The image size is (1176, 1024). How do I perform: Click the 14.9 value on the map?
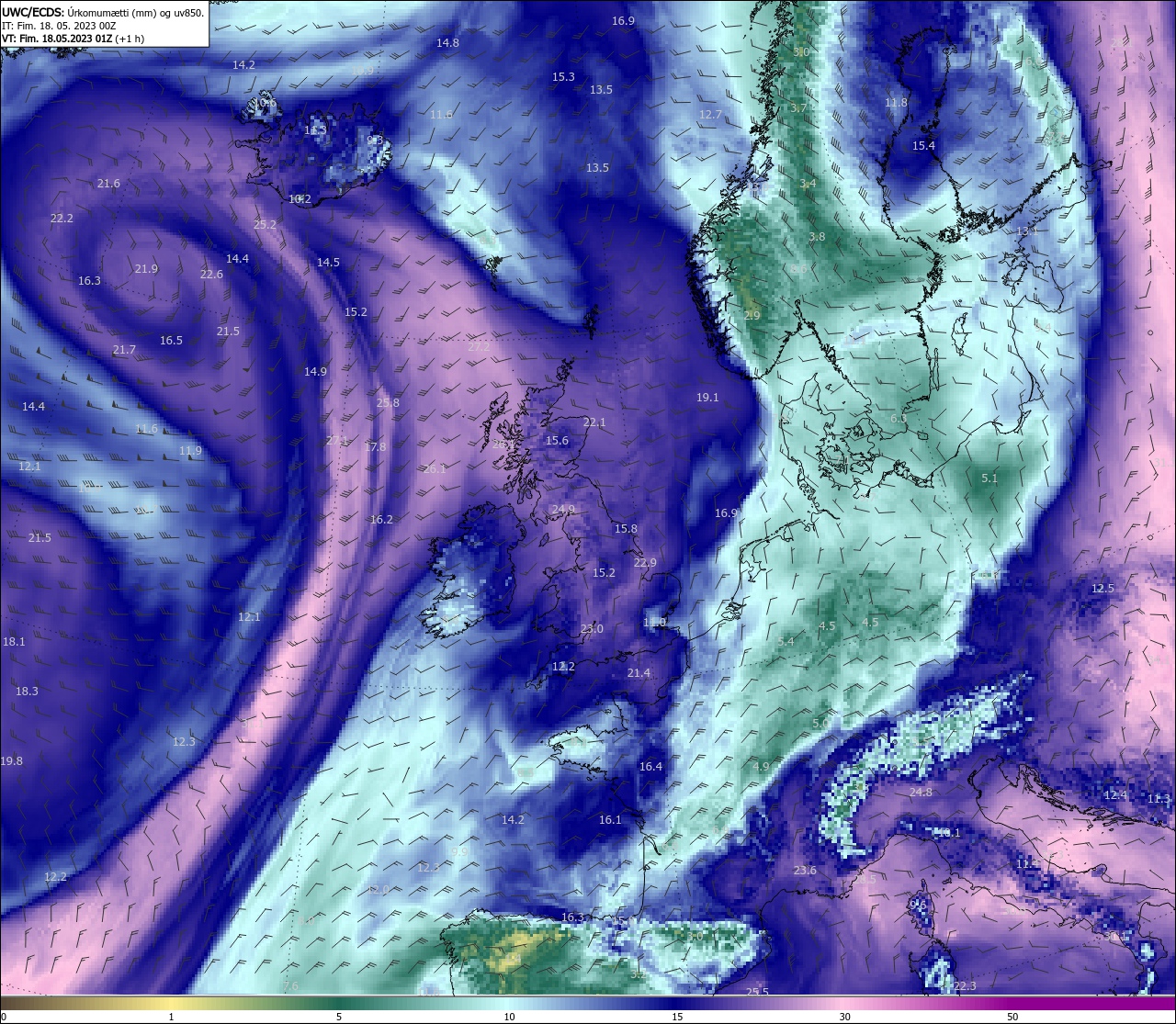pos(315,372)
